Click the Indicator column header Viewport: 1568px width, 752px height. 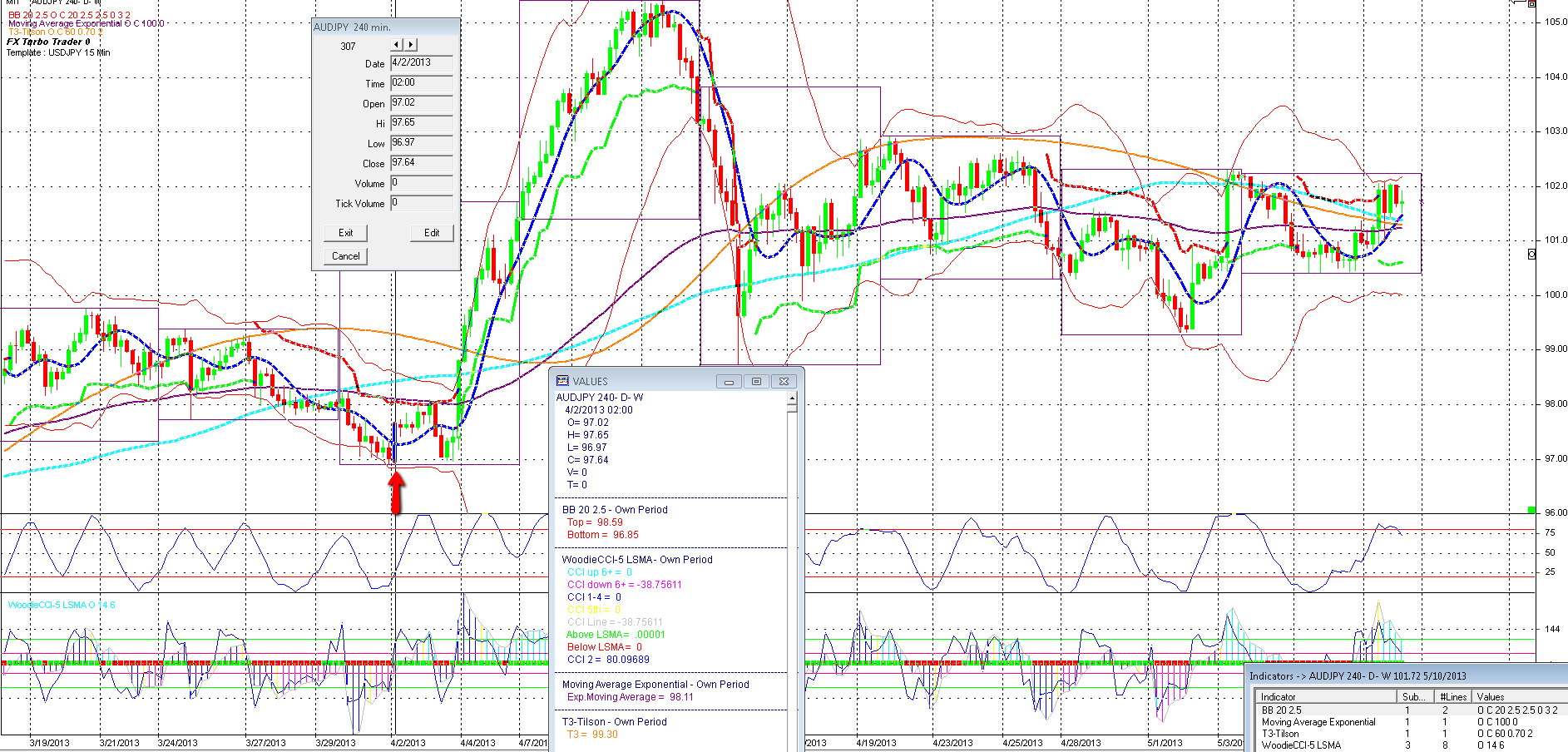[1325, 697]
